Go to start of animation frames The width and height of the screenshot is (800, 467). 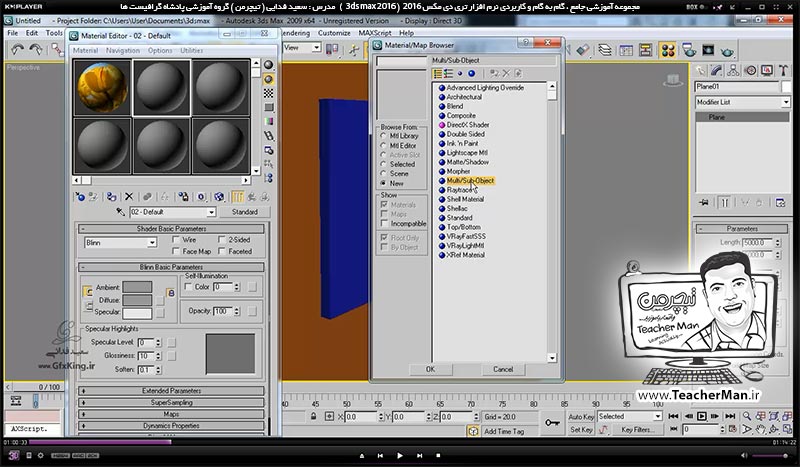point(673,416)
